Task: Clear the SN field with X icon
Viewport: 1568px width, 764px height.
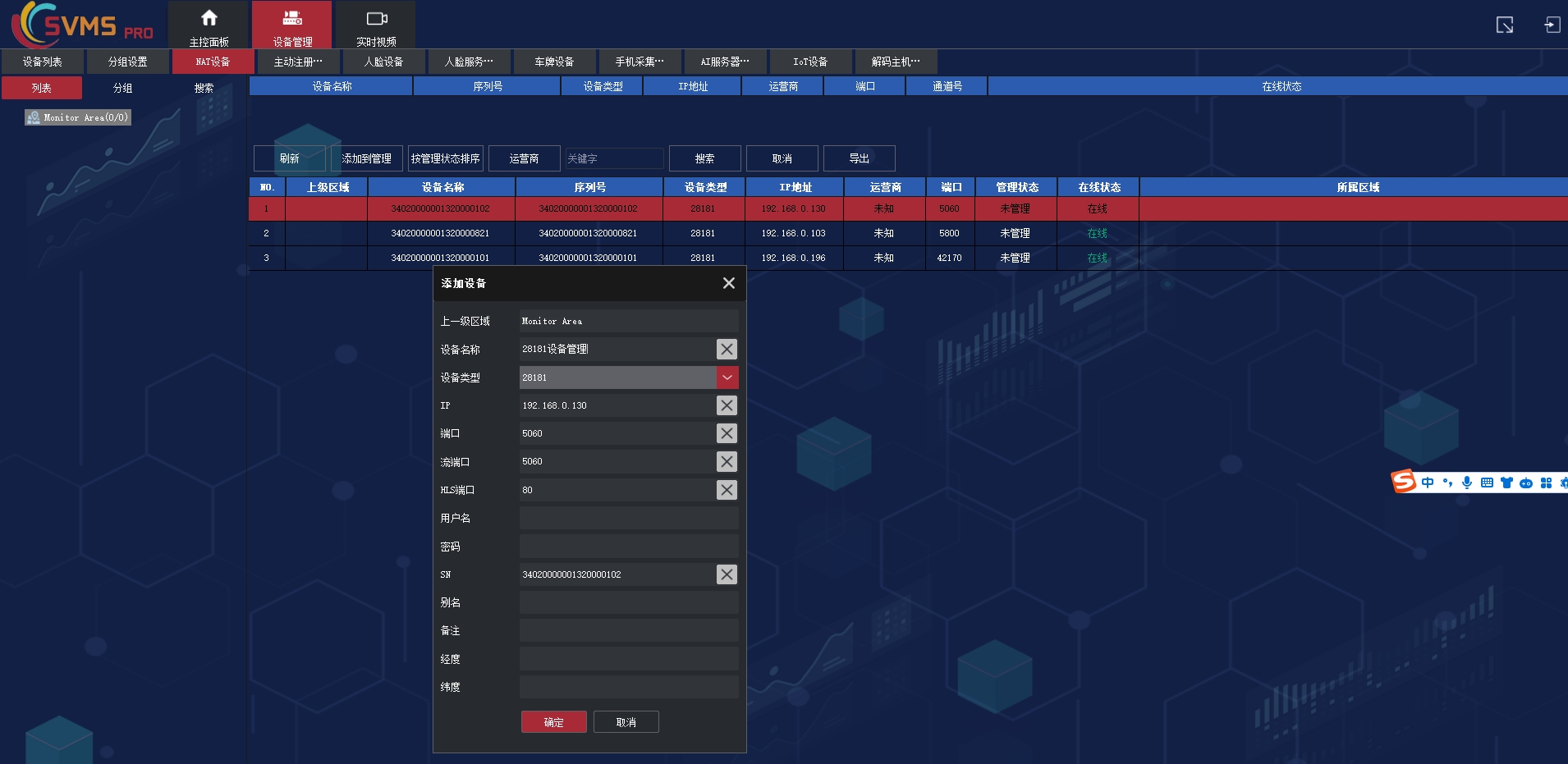Action: click(727, 574)
